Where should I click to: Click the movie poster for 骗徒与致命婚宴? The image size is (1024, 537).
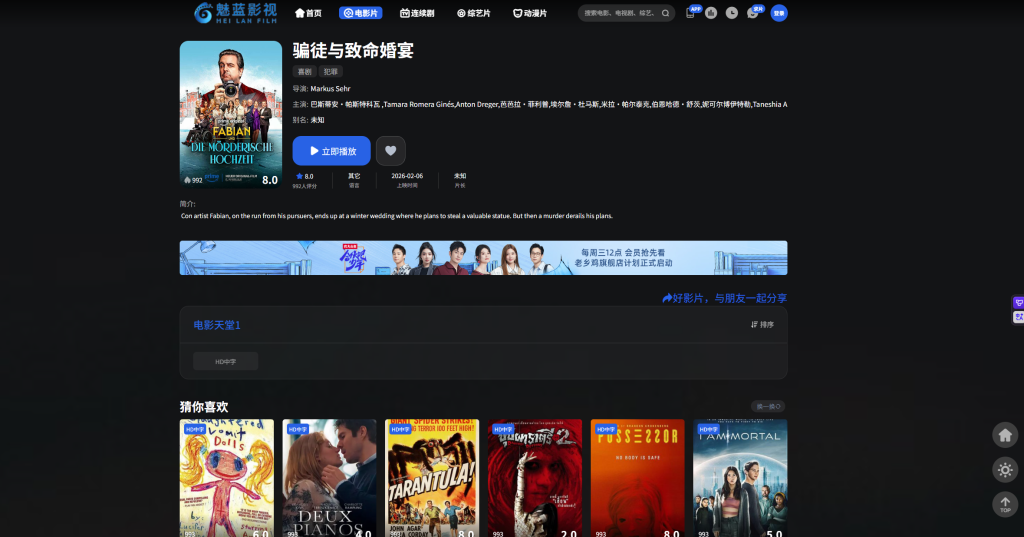[231, 114]
